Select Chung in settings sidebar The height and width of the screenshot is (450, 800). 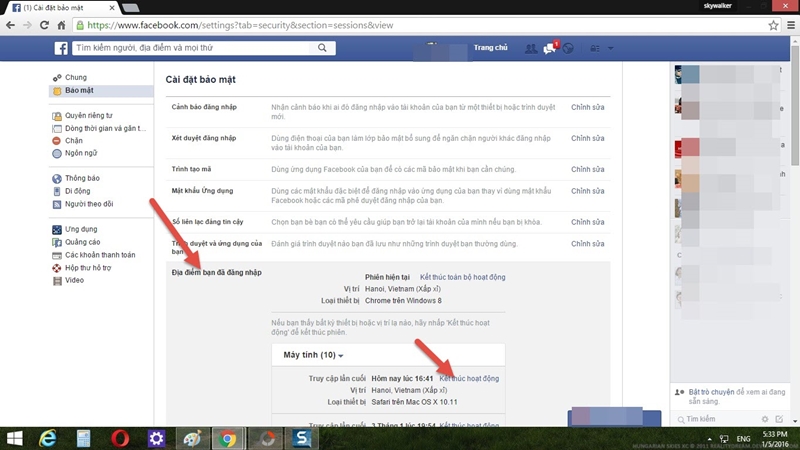76,77
